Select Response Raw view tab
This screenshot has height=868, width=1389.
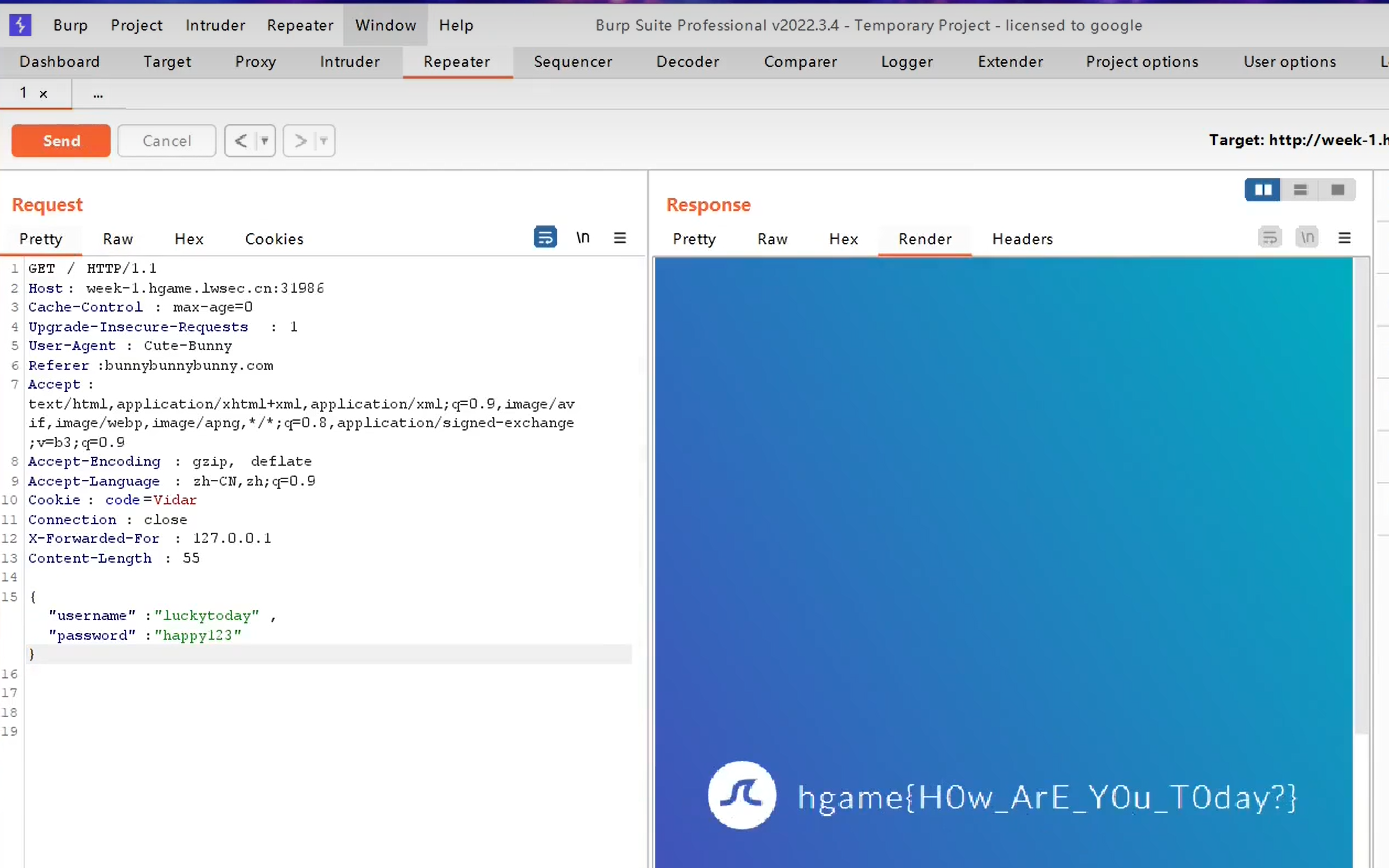click(x=773, y=239)
